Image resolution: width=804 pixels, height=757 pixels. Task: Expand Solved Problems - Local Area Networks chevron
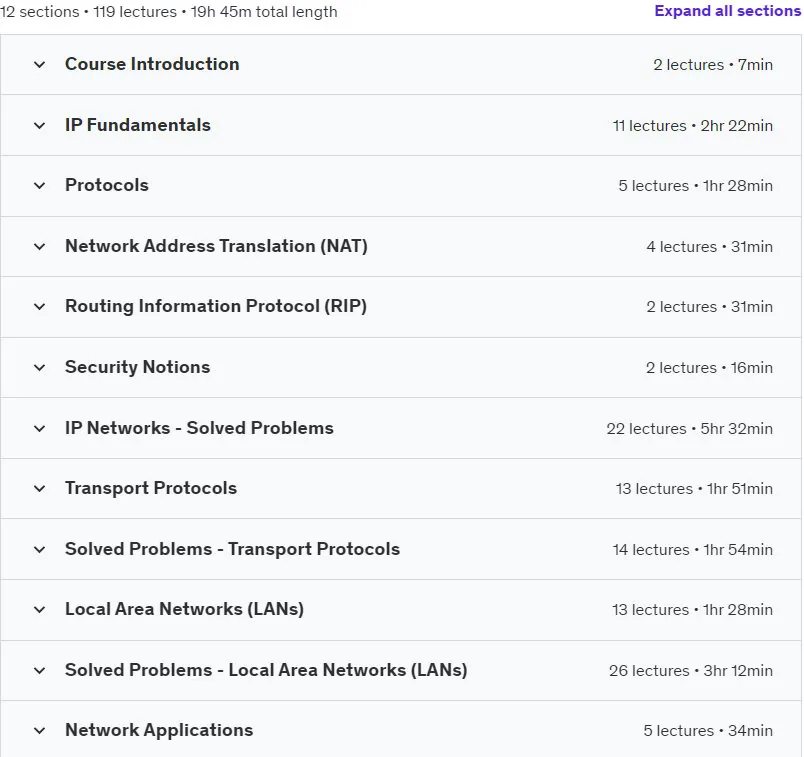tap(39, 670)
